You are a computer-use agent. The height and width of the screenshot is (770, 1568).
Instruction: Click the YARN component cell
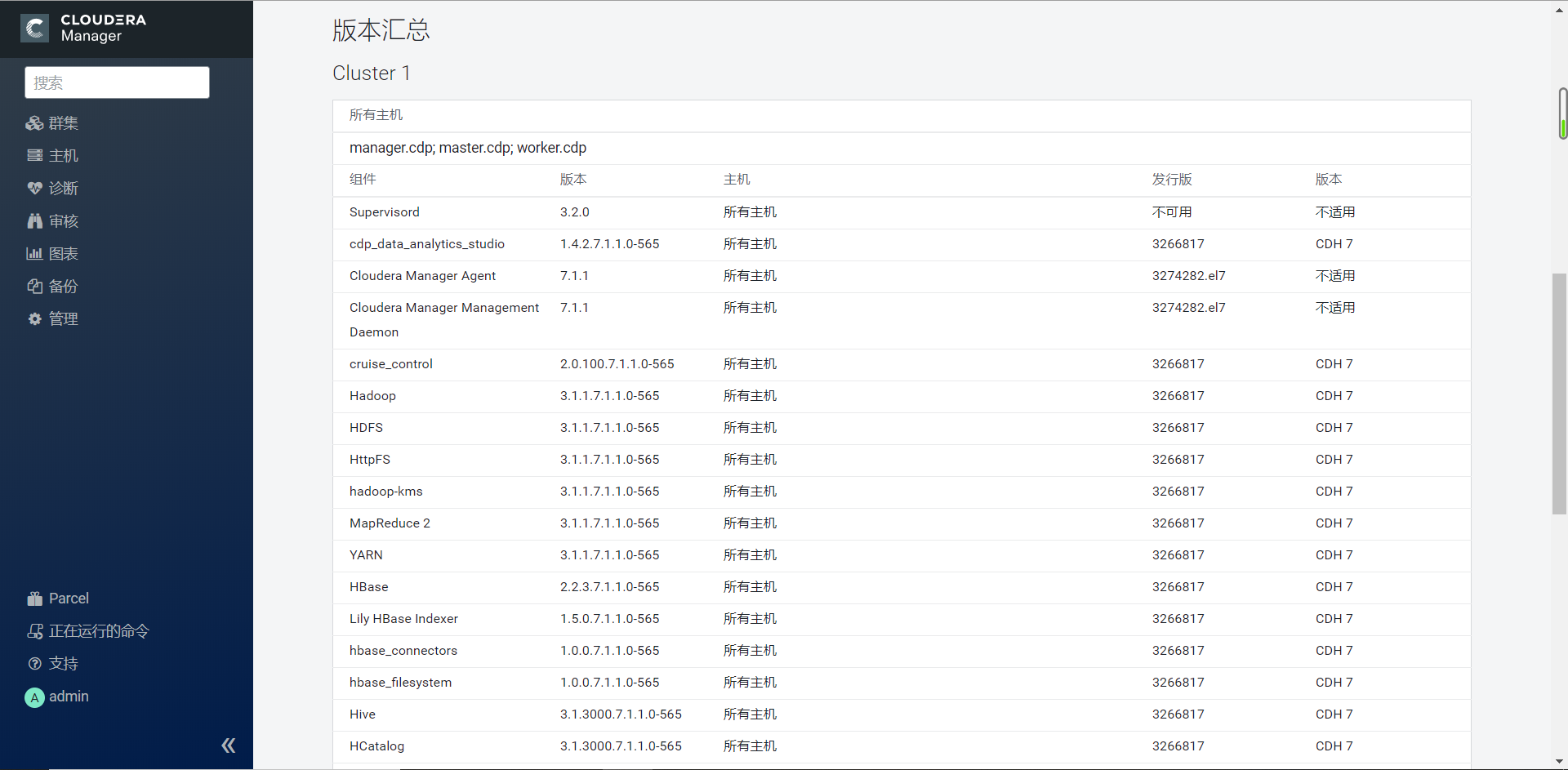[366, 555]
